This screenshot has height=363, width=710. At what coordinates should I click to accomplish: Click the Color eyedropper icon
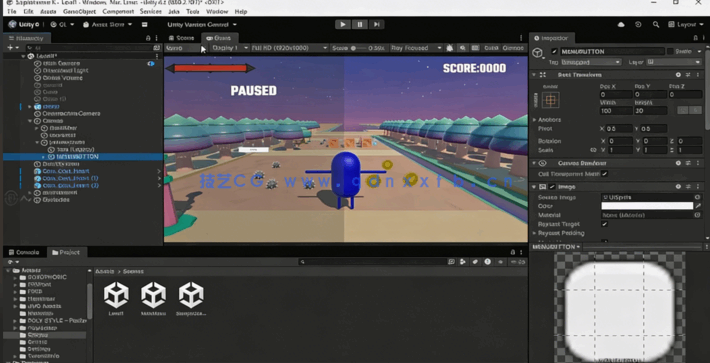(698, 206)
